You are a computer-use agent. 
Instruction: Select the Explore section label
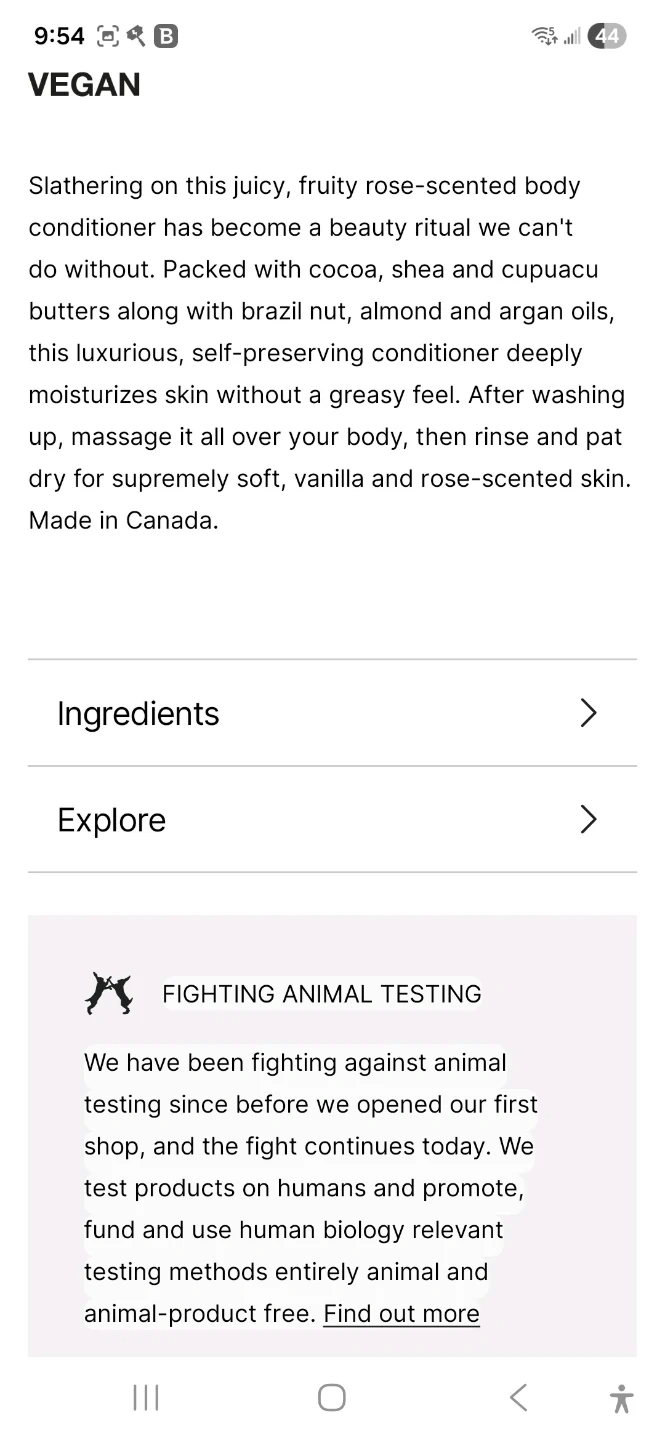112,820
